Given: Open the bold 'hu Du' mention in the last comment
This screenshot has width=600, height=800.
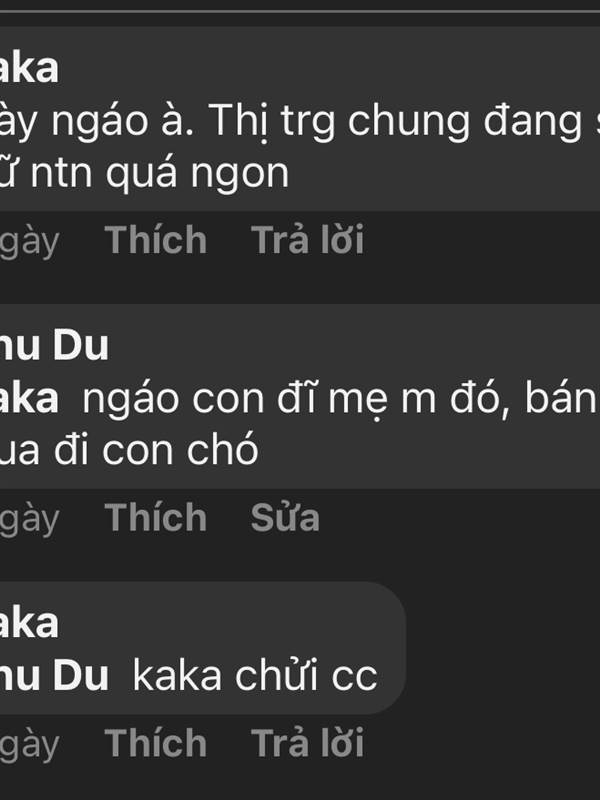Looking at the screenshot, I should [x=54, y=677].
